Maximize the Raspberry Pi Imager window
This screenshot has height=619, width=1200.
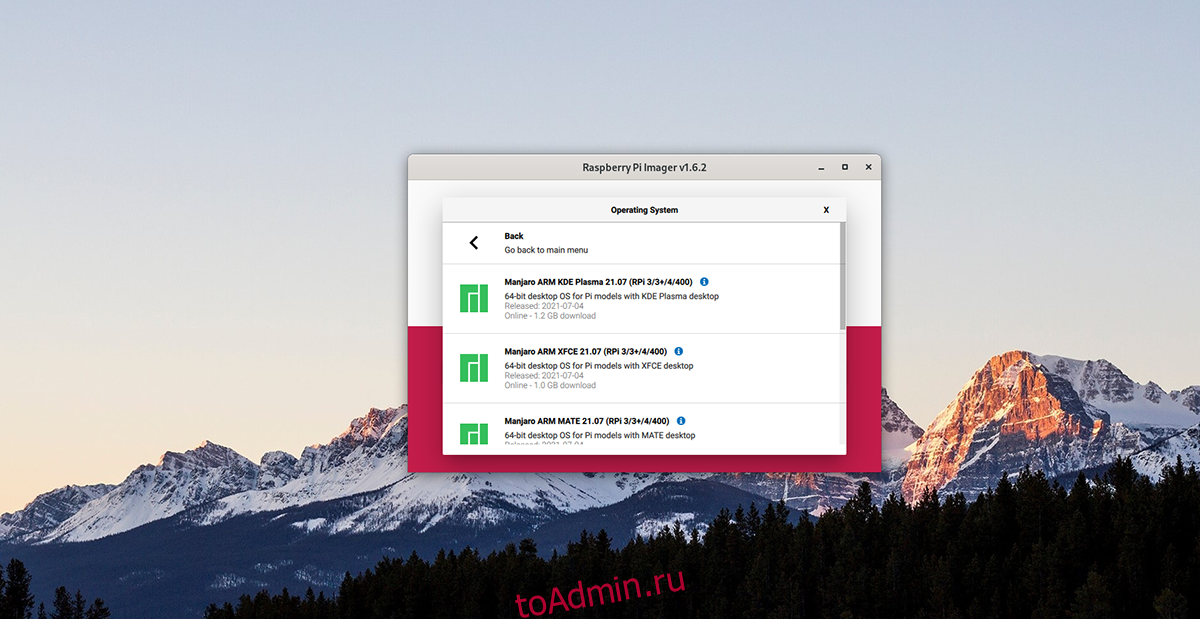point(844,167)
